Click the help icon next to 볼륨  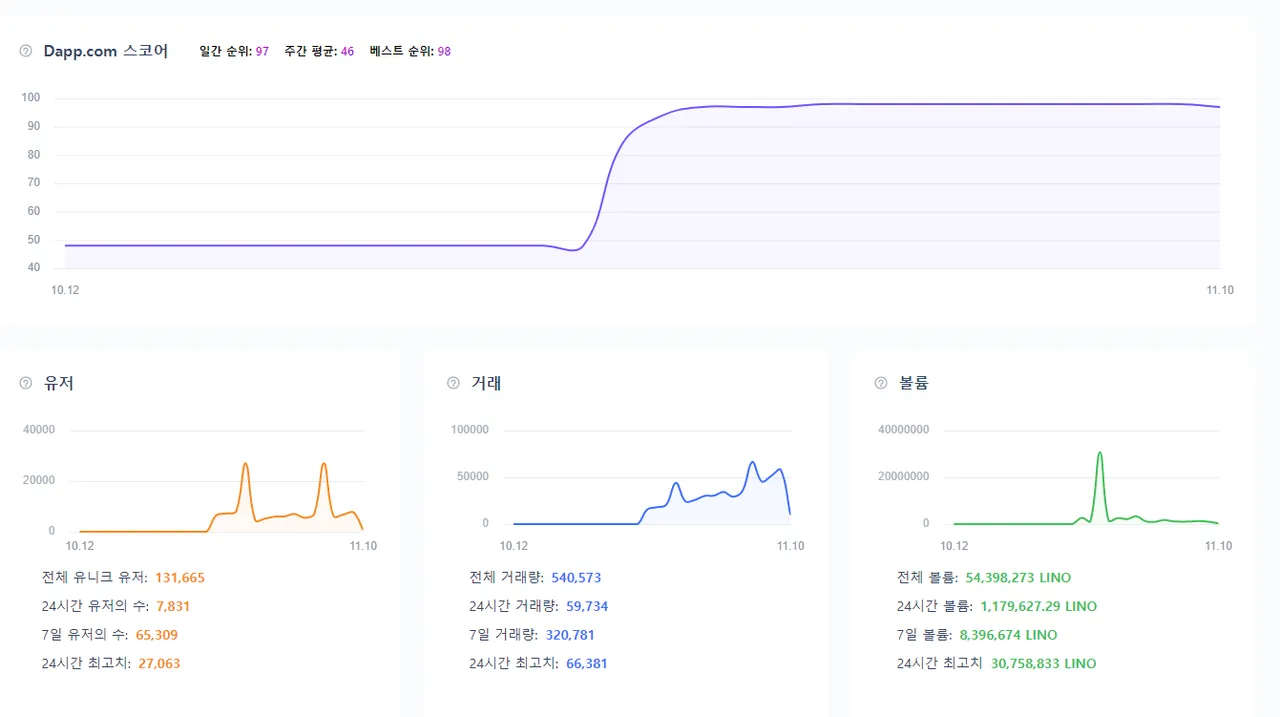point(881,383)
